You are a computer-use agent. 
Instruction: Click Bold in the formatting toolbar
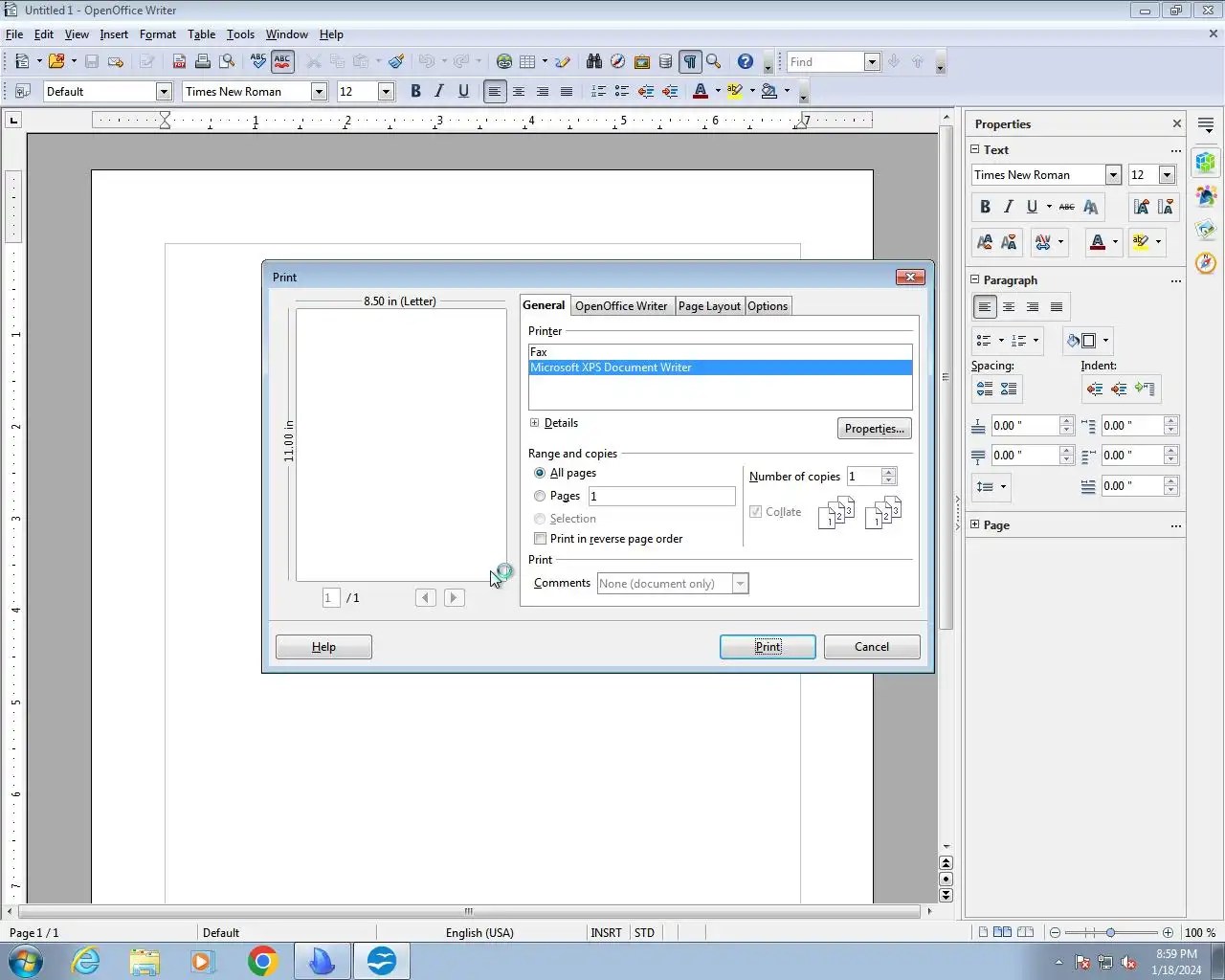(415, 91)
